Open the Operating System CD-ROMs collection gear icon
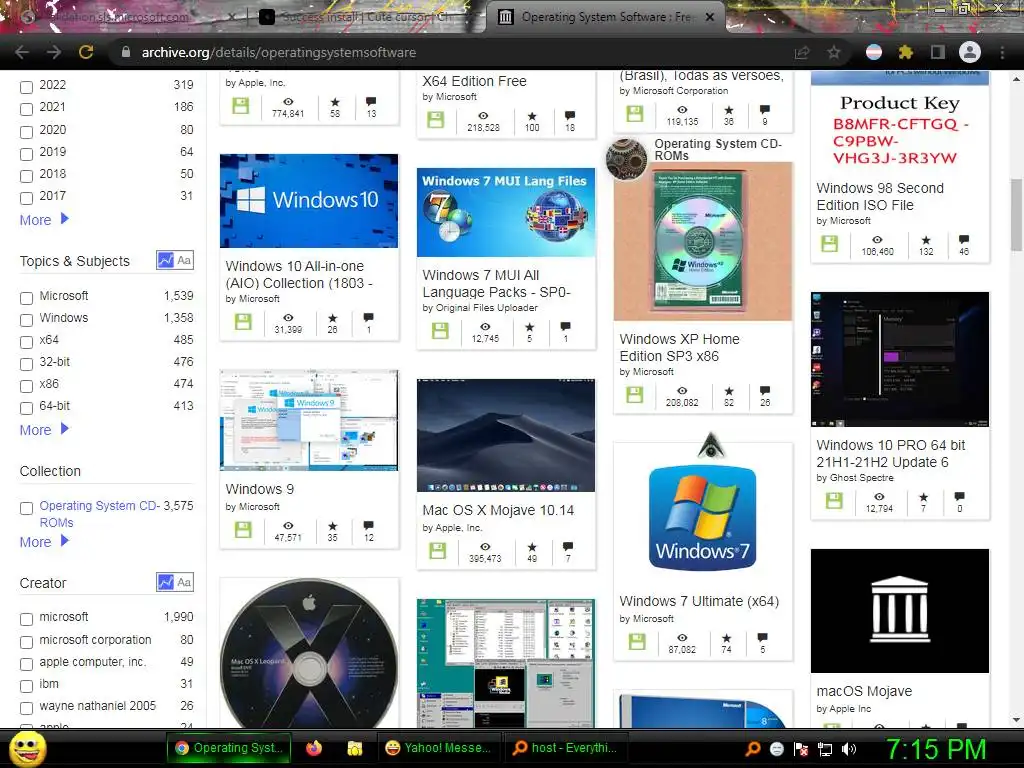Screen dimensions: 1024x768 click(x=626, y=159)
